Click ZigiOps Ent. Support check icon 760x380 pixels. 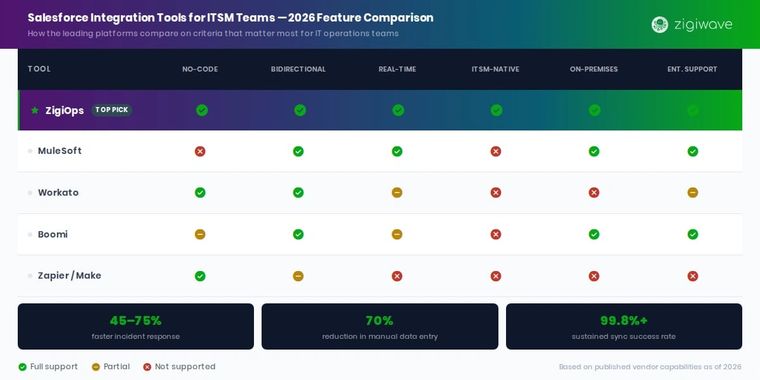point(693,111)
